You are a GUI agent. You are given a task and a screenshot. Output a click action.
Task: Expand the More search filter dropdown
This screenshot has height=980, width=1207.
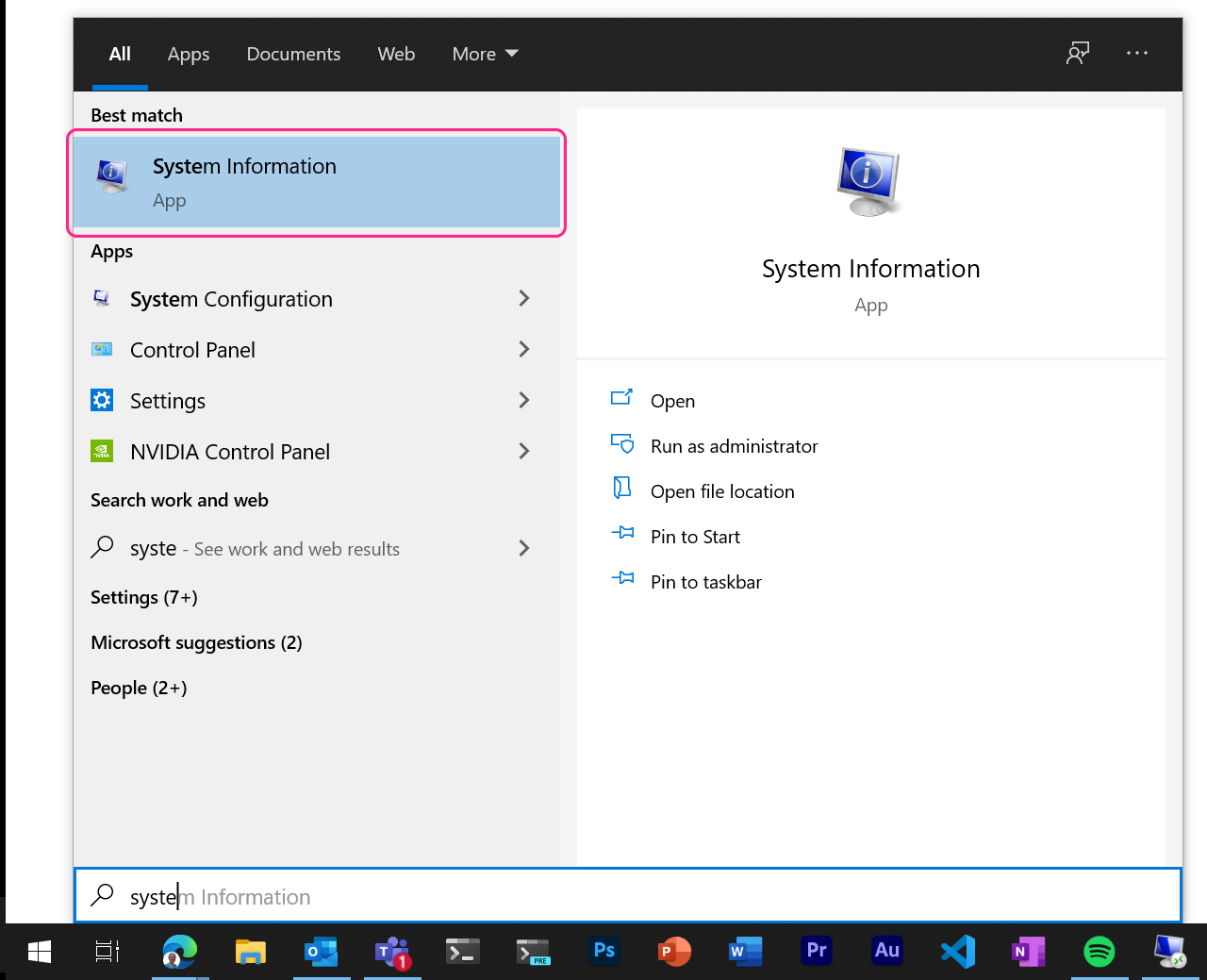click(x=485, y=54)
